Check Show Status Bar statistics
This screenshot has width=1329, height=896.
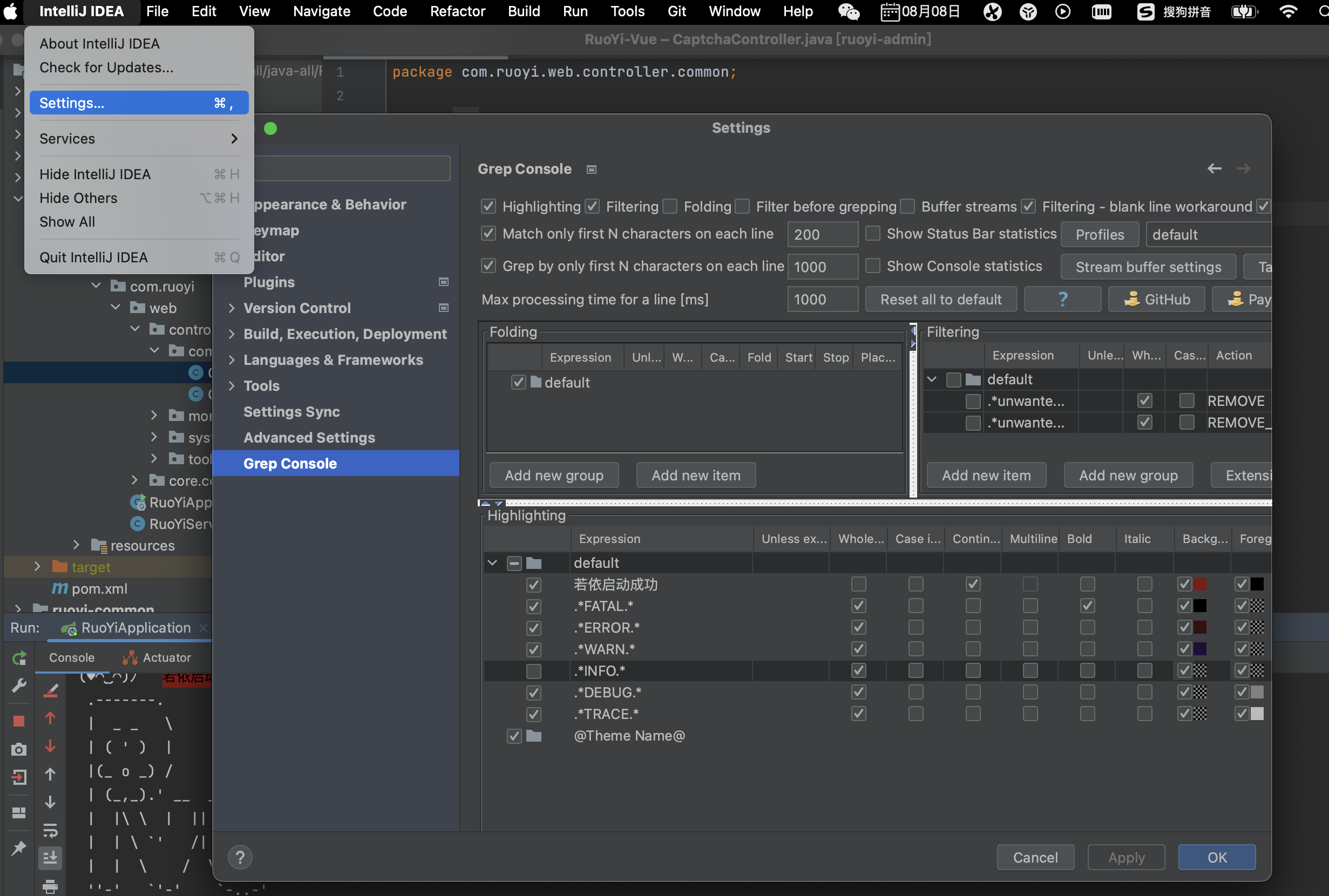[872, 234]
